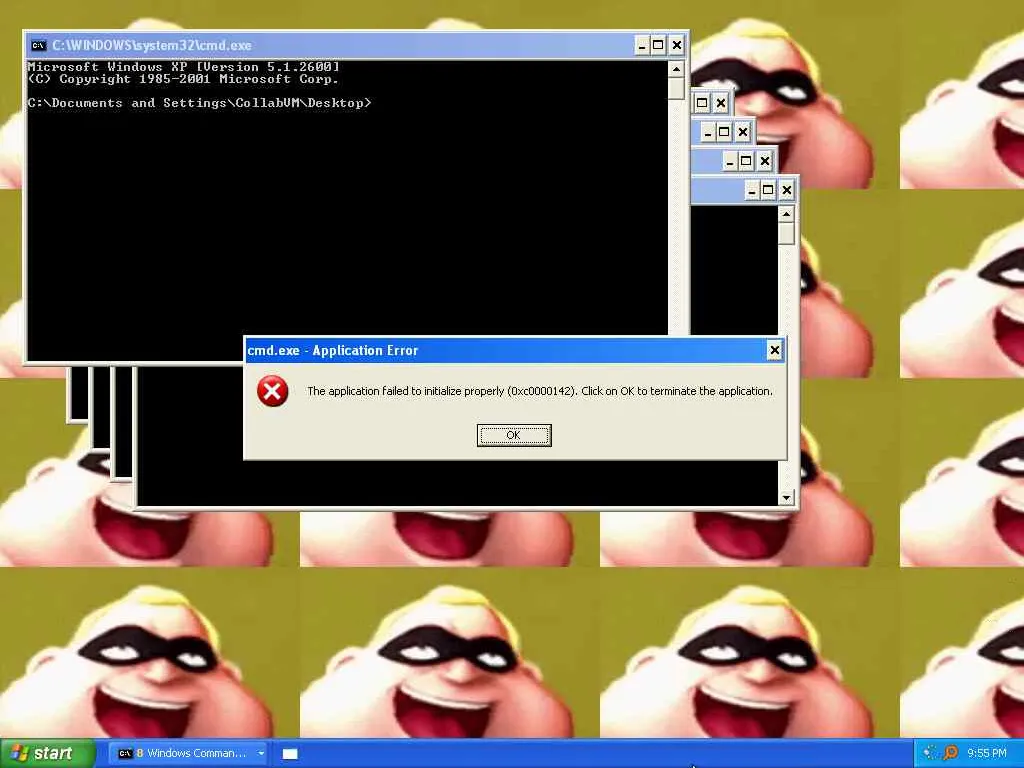Click the dotted network tray icon

point(930,754)
